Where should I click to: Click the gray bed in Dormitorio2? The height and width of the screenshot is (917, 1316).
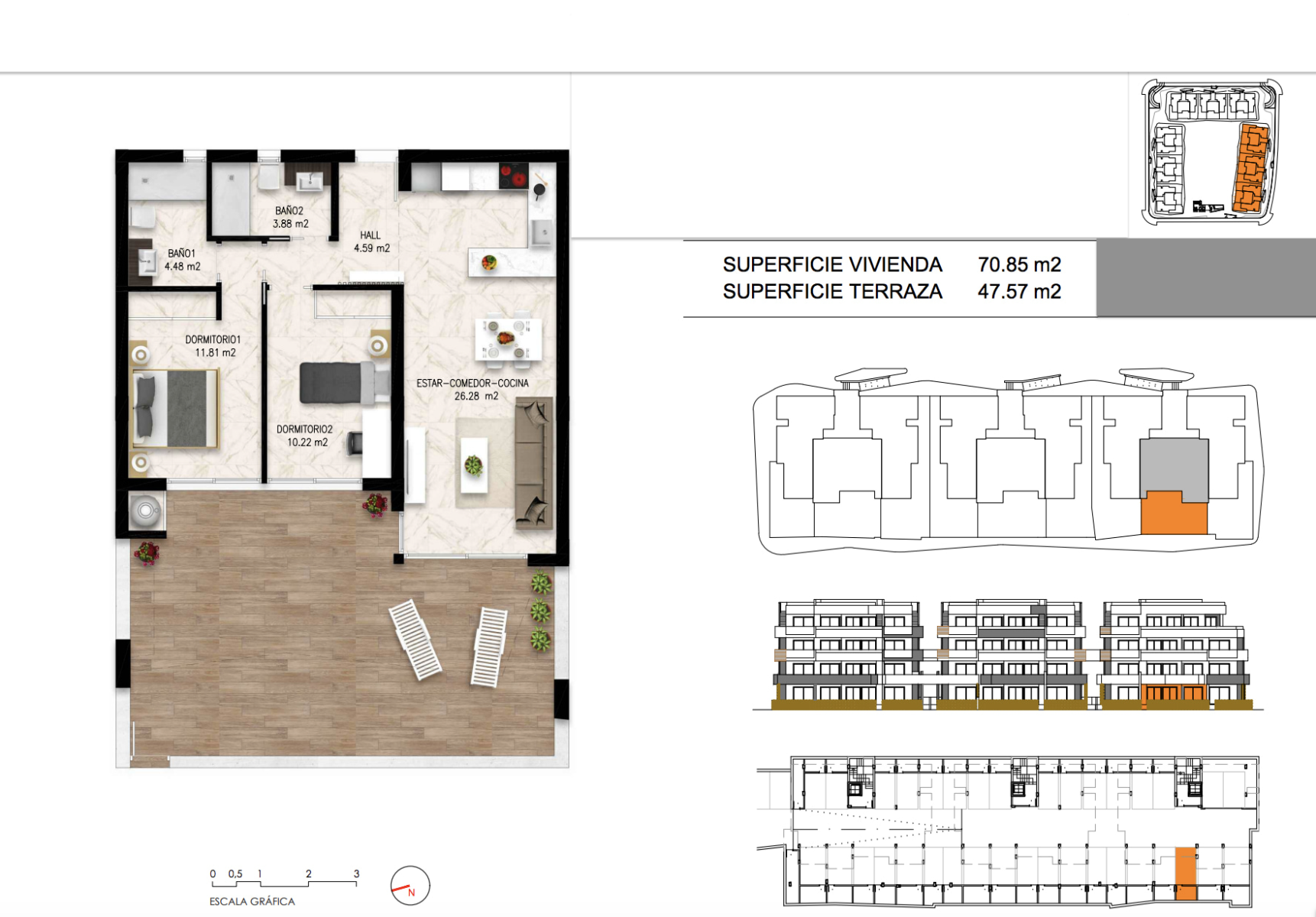pyautogui.click(x=337, y=383)
